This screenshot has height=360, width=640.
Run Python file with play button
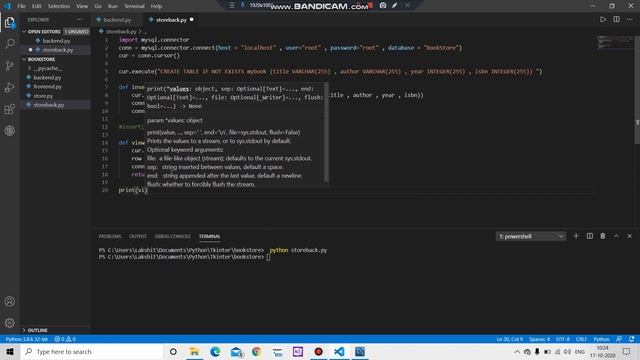[603, 20]
